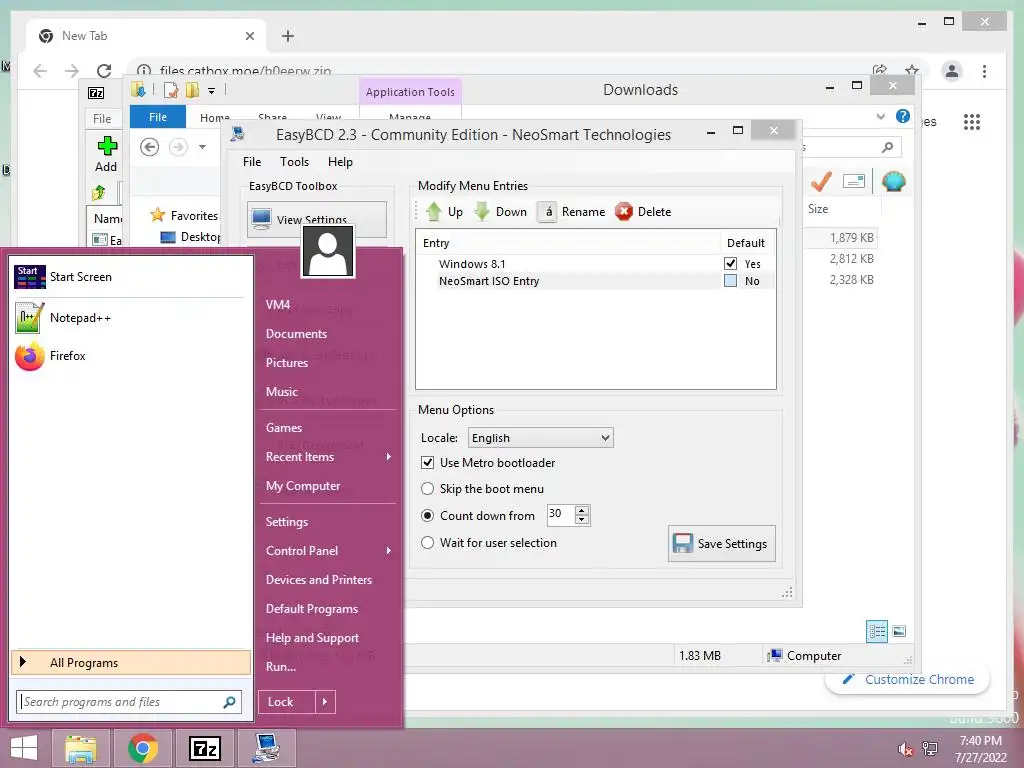Click the Add plus icon in 7-Zip
The image size is (1024, 768).
point(107,146)
